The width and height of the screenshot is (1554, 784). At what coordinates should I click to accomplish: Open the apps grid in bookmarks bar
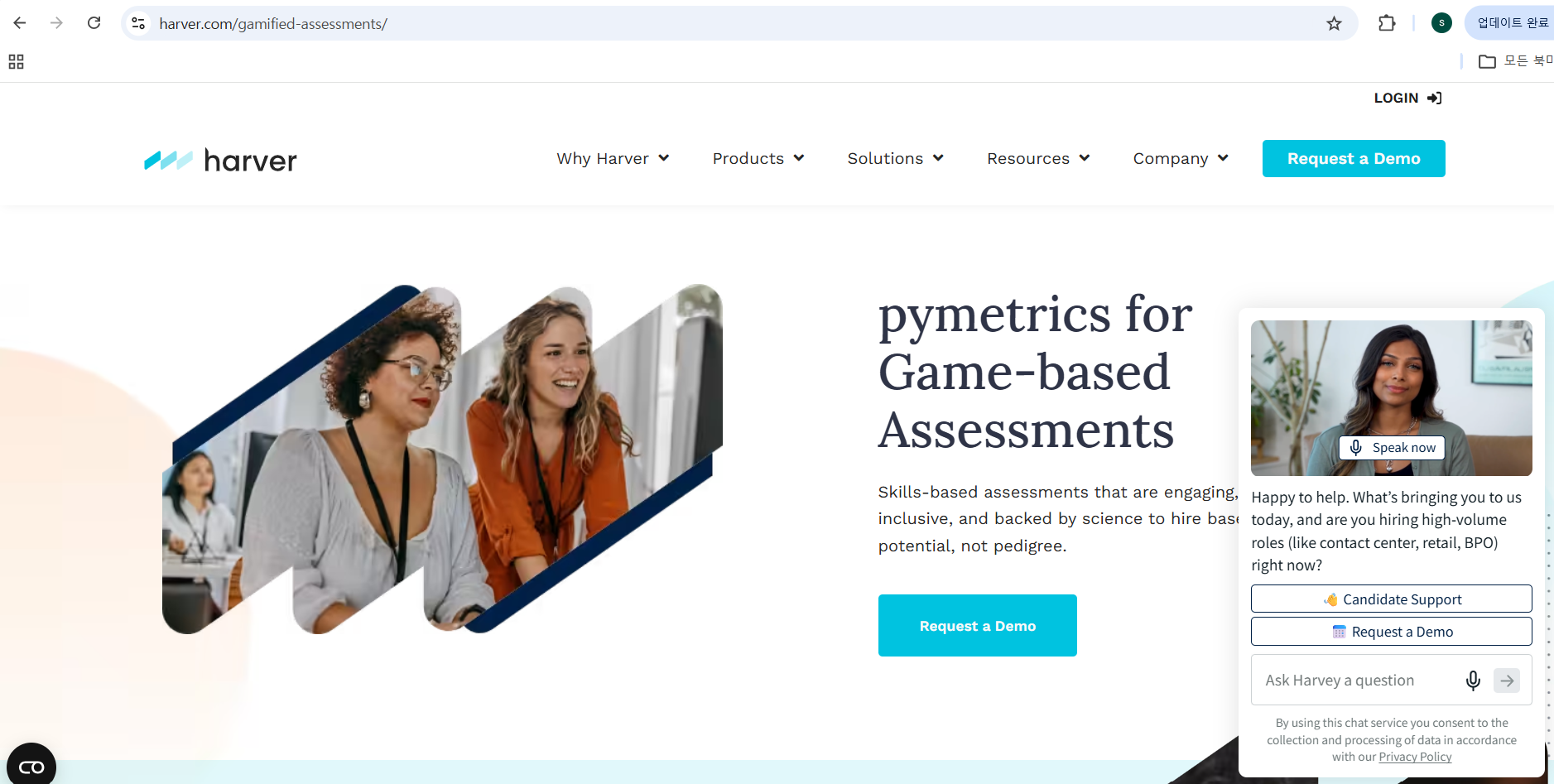pyautogui.click(x=16, y=61)
